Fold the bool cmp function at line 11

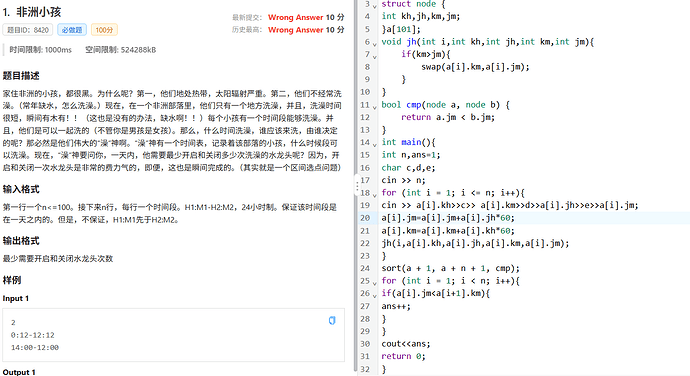click(375, 107)
